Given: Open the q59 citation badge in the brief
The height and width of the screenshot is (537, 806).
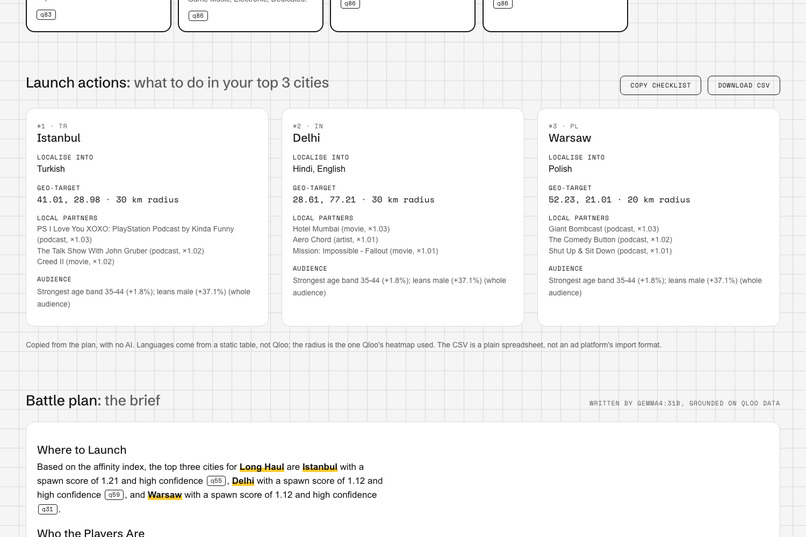Looking at the screenshot, I should (x=114, y=495).
